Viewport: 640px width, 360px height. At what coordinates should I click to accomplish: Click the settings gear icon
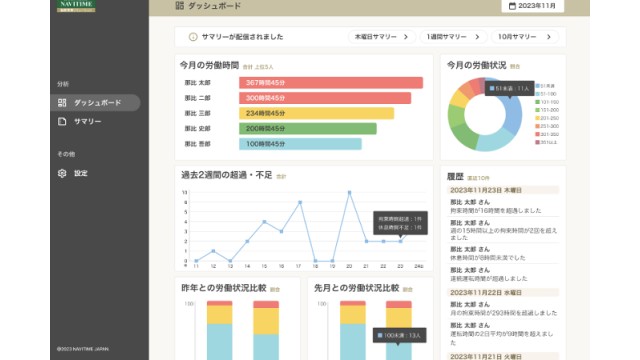[62, 173]
